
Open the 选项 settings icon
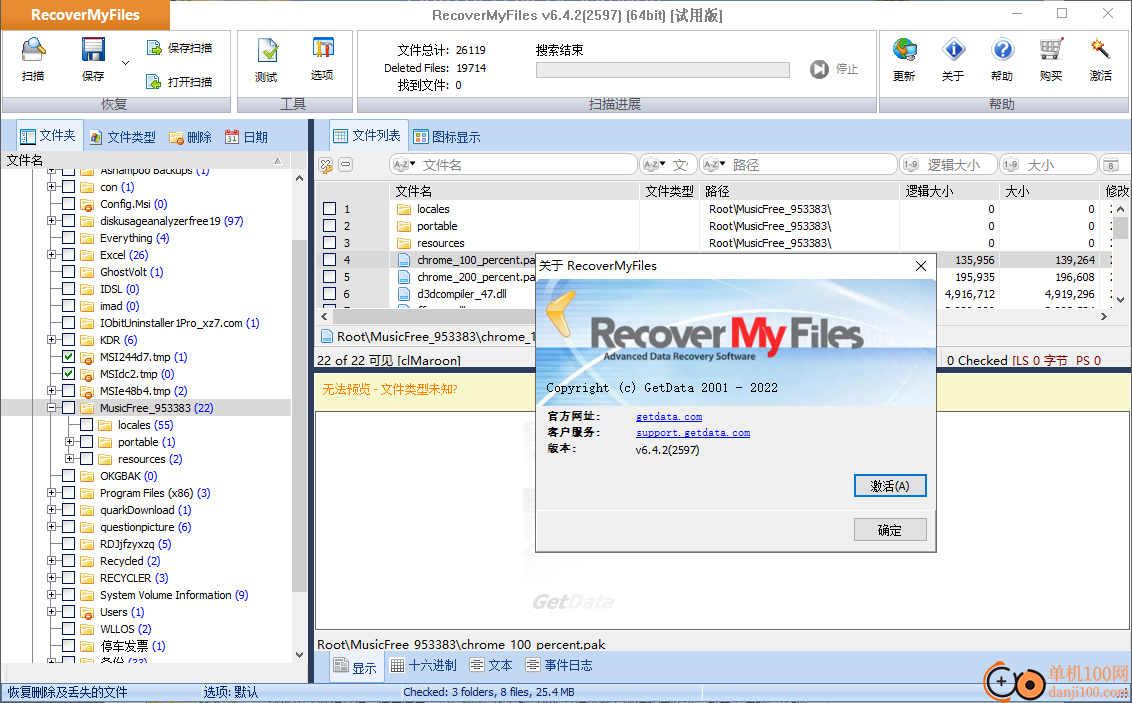[322, 60]
